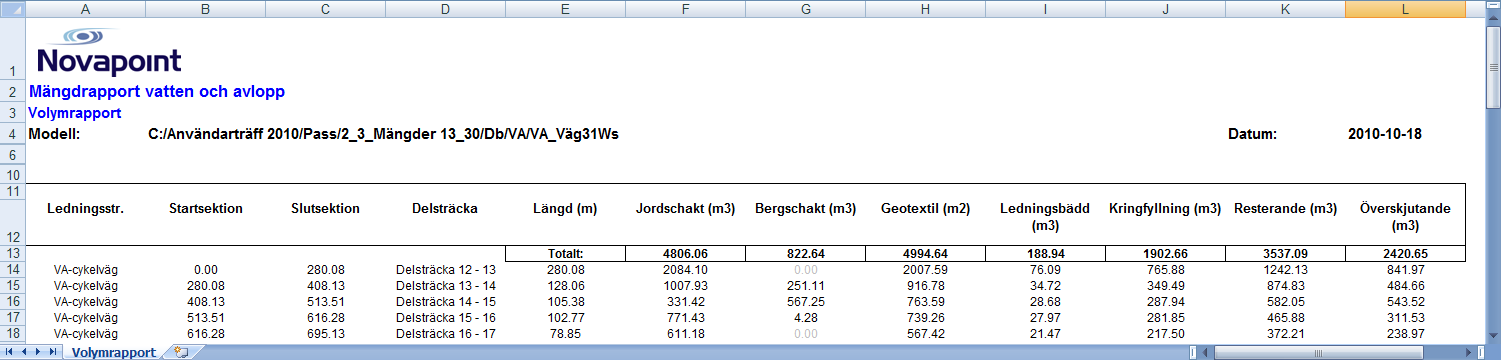Viewport: 1501px width, 360px height.
Task: Select column J header
Action: tap(1165, 9)
